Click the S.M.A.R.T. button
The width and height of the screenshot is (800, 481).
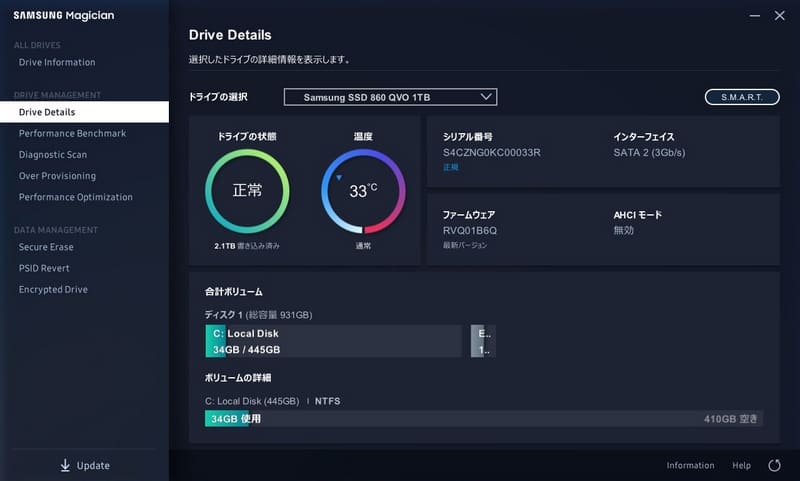tap(742, 97)
